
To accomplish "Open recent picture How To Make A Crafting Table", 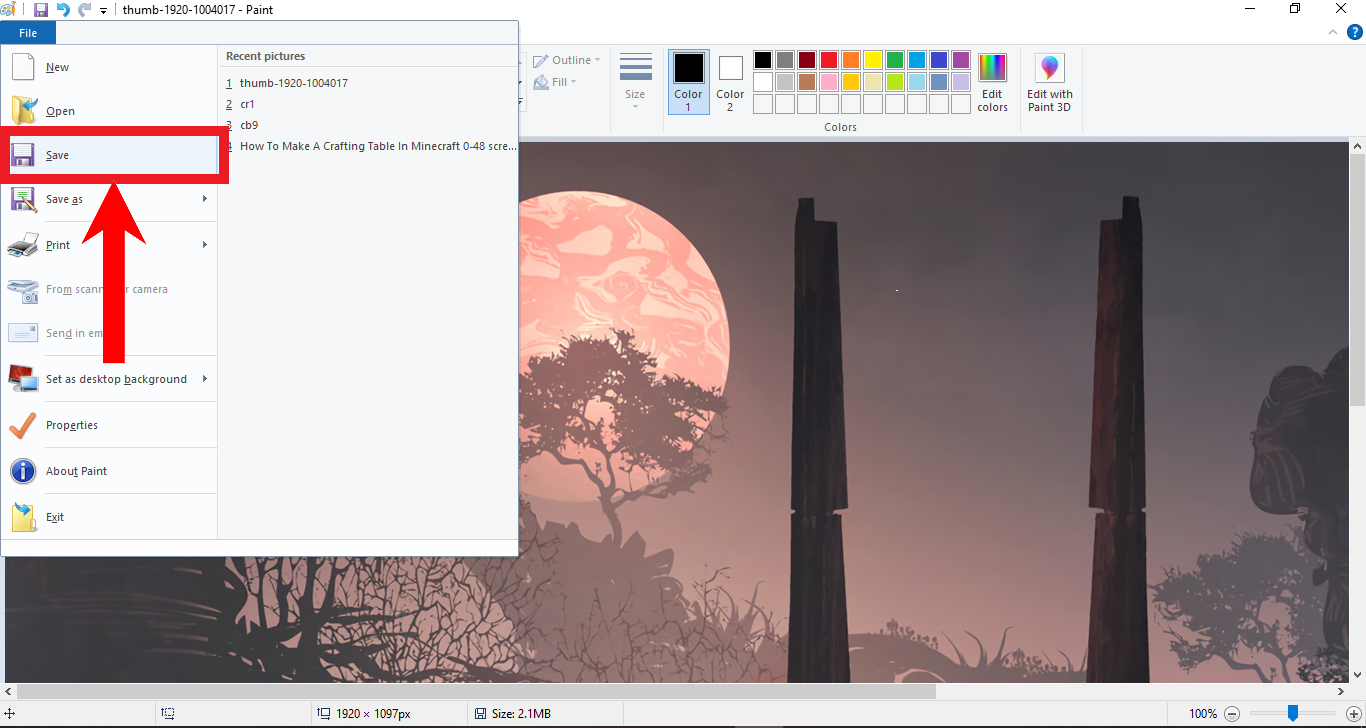I will tap(368, 146).
